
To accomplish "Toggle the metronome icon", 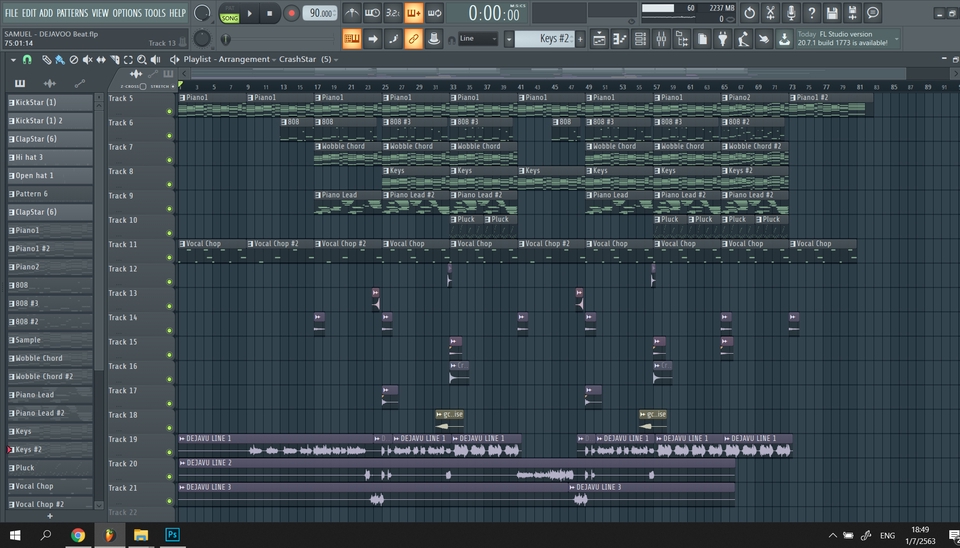I will click(351, 13).
